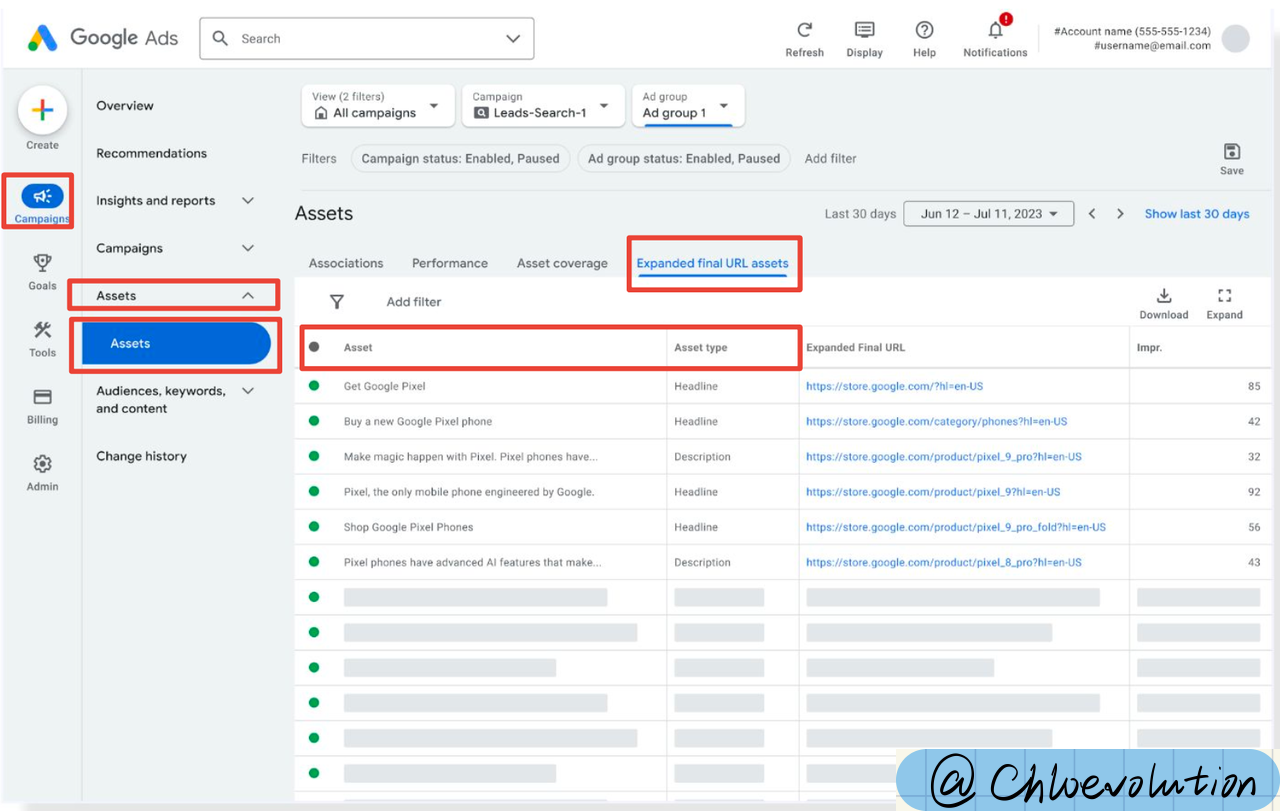Switch to the Asset coverage tab
This screenshot has width=1280, height=811.
coord(562,263)
